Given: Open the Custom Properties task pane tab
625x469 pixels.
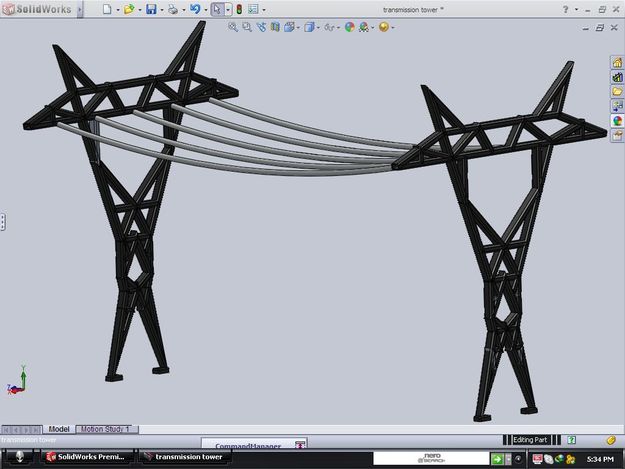Looking at the screenshot, I should click(x=617, y=135).
